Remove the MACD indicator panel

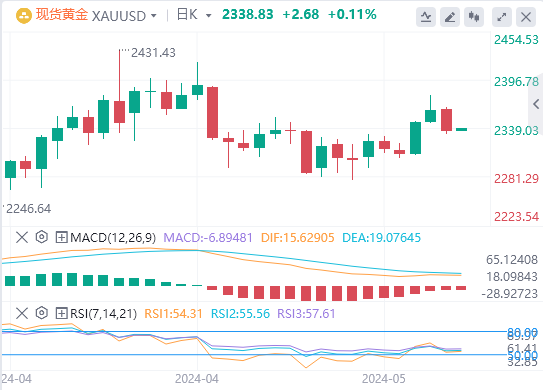(x=22, y=238)
